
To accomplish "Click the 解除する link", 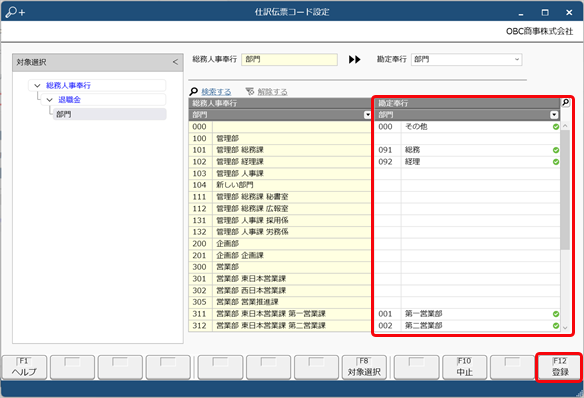I will 272,92.
